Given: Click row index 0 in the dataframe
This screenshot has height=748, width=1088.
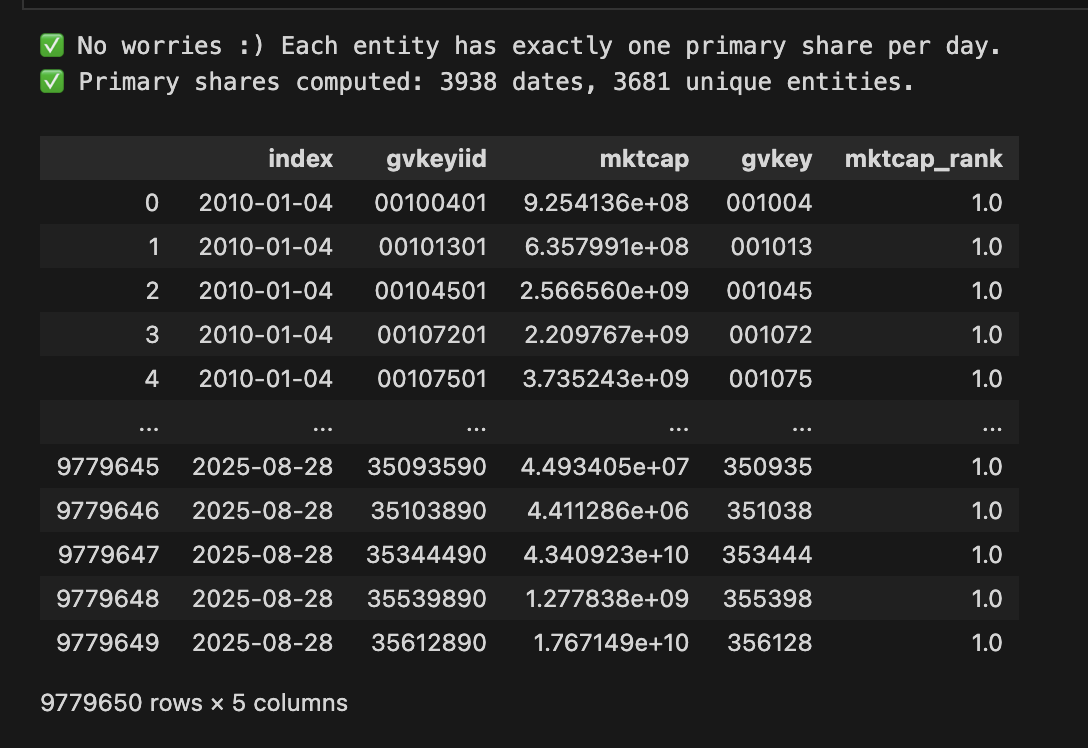Looking at the screenshot, I should tap(151, 203).
